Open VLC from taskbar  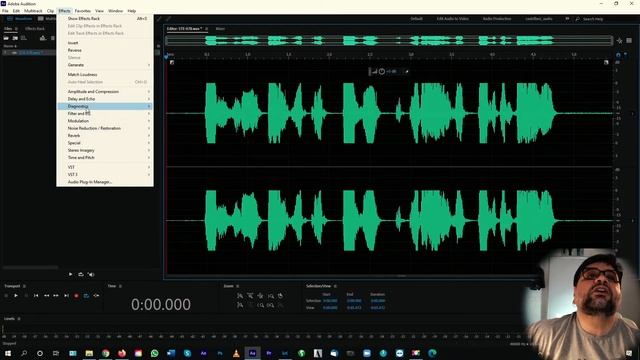(236, 353)
